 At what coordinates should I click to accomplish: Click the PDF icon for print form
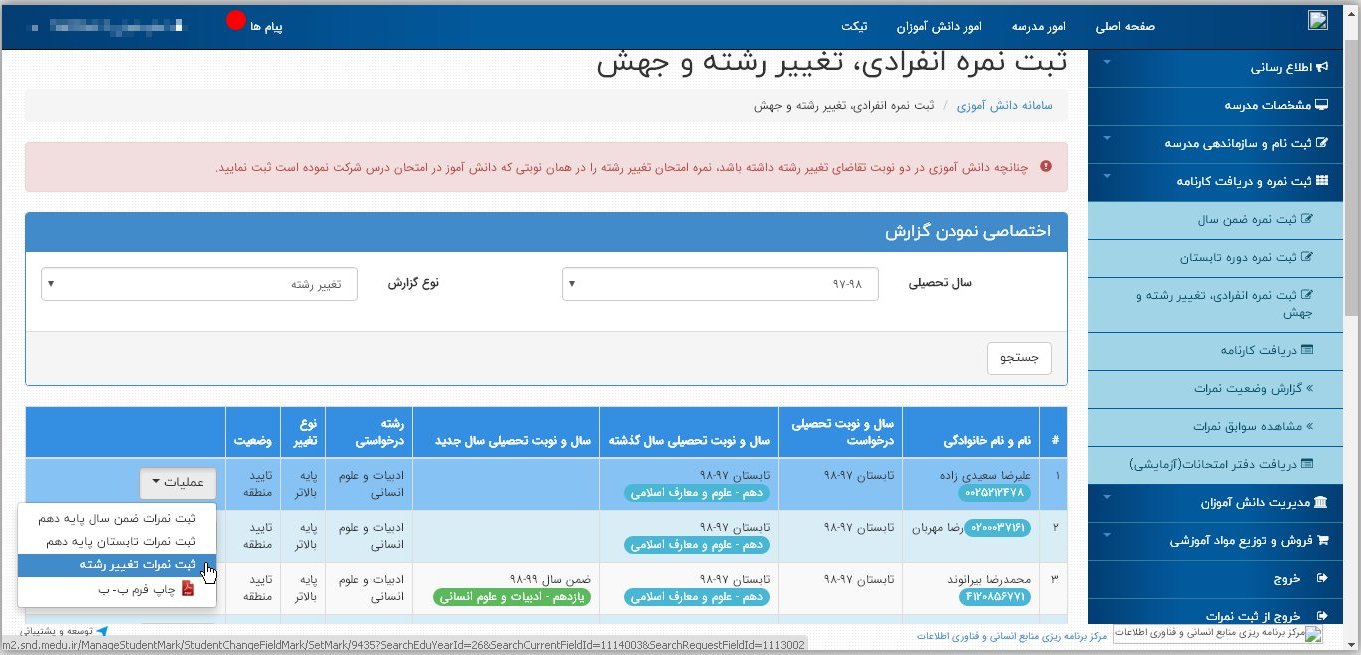pyautogui.click(x=187, y=590)
